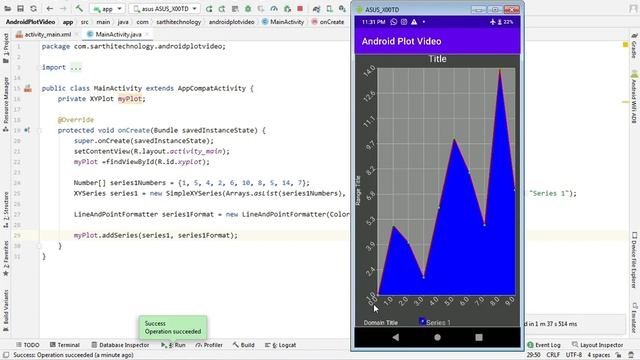Click the class gutter icon at line 15

pyautogui.click(x=28, y=89)
